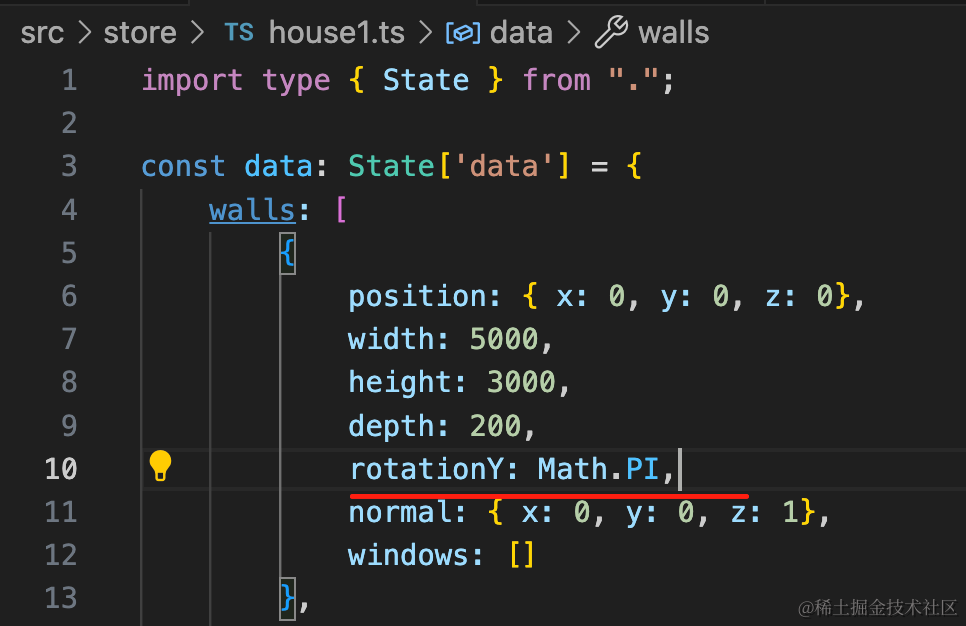Click the lightbulb quick-fix icon

point(160,466)
